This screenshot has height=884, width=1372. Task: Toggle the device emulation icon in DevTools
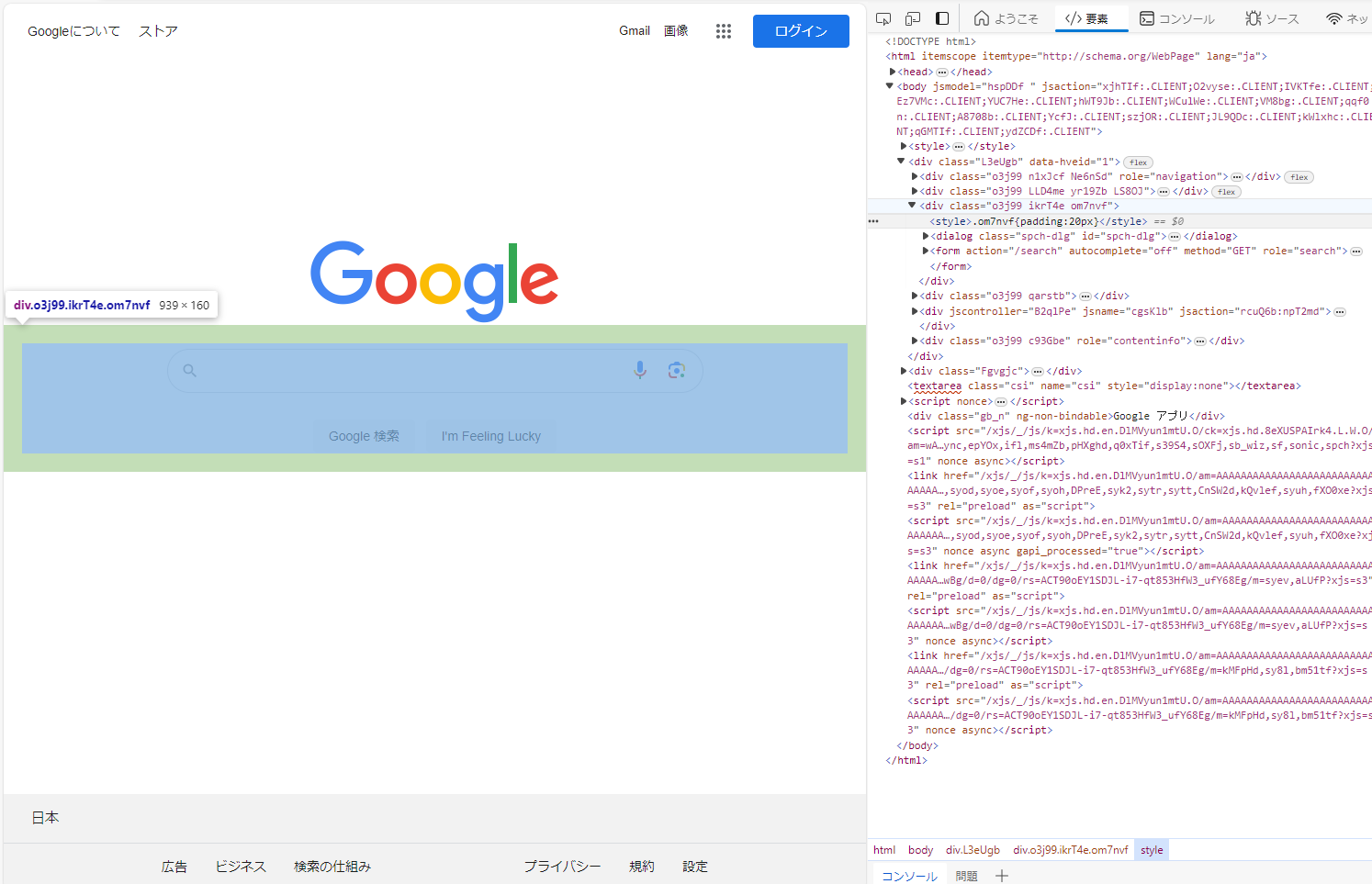tap(912, 17)
